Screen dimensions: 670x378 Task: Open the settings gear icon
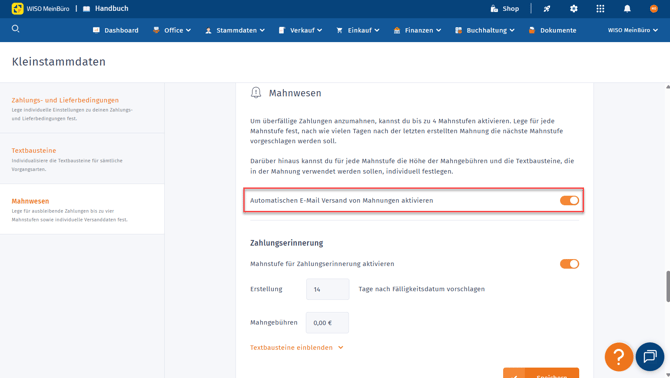pos(573,9)
